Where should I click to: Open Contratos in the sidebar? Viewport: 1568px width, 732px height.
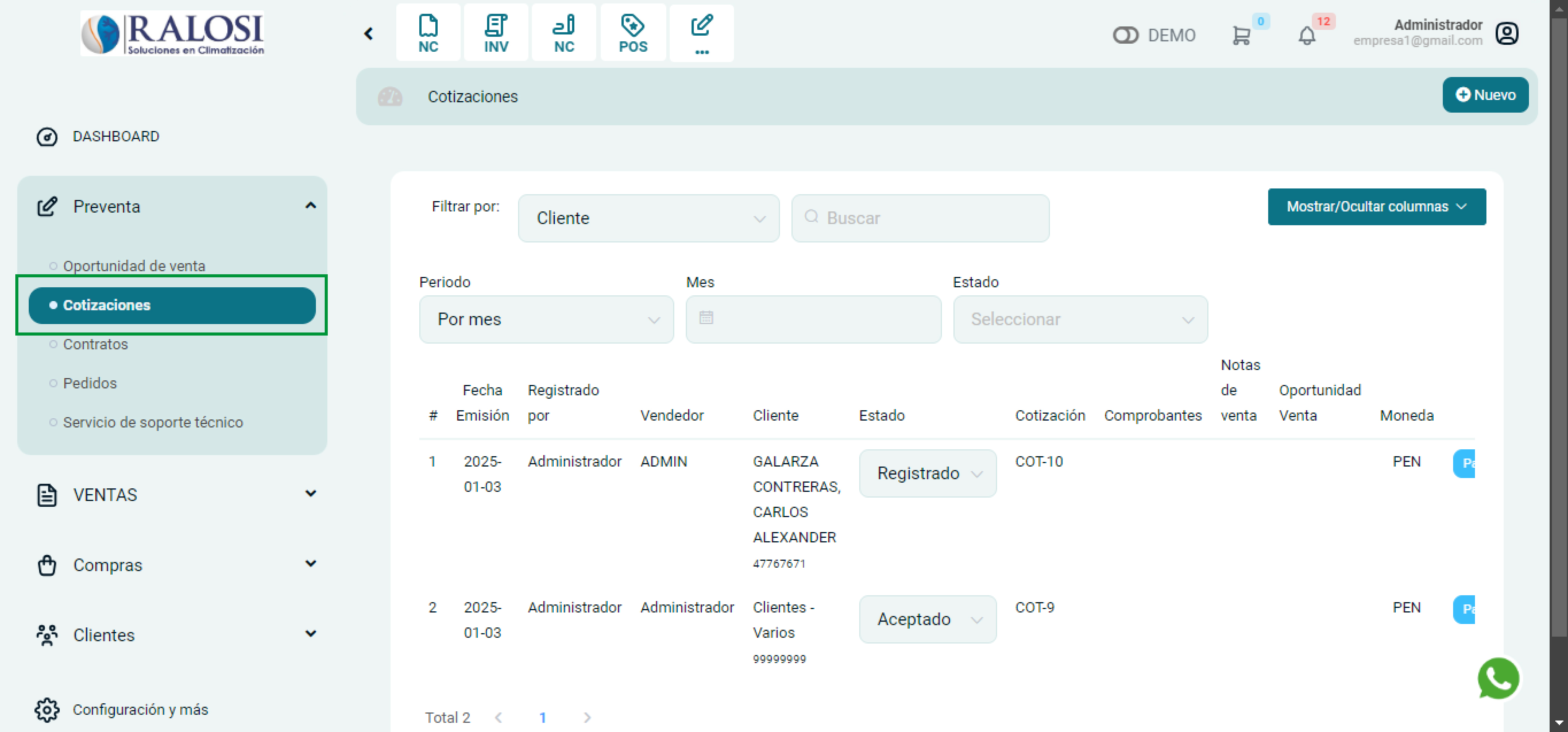click(96, 344)
